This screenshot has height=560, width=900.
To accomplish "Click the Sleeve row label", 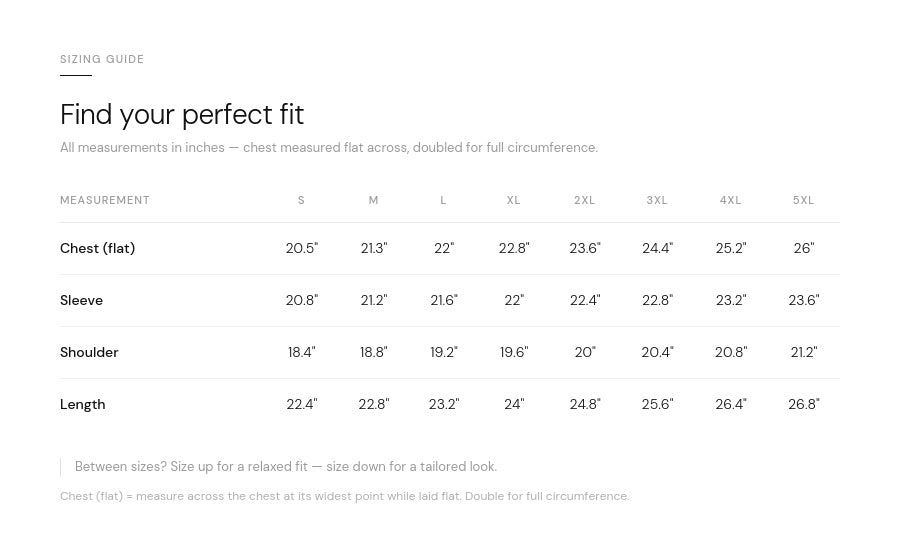I will pyautogui.click(x=81, y=300).
